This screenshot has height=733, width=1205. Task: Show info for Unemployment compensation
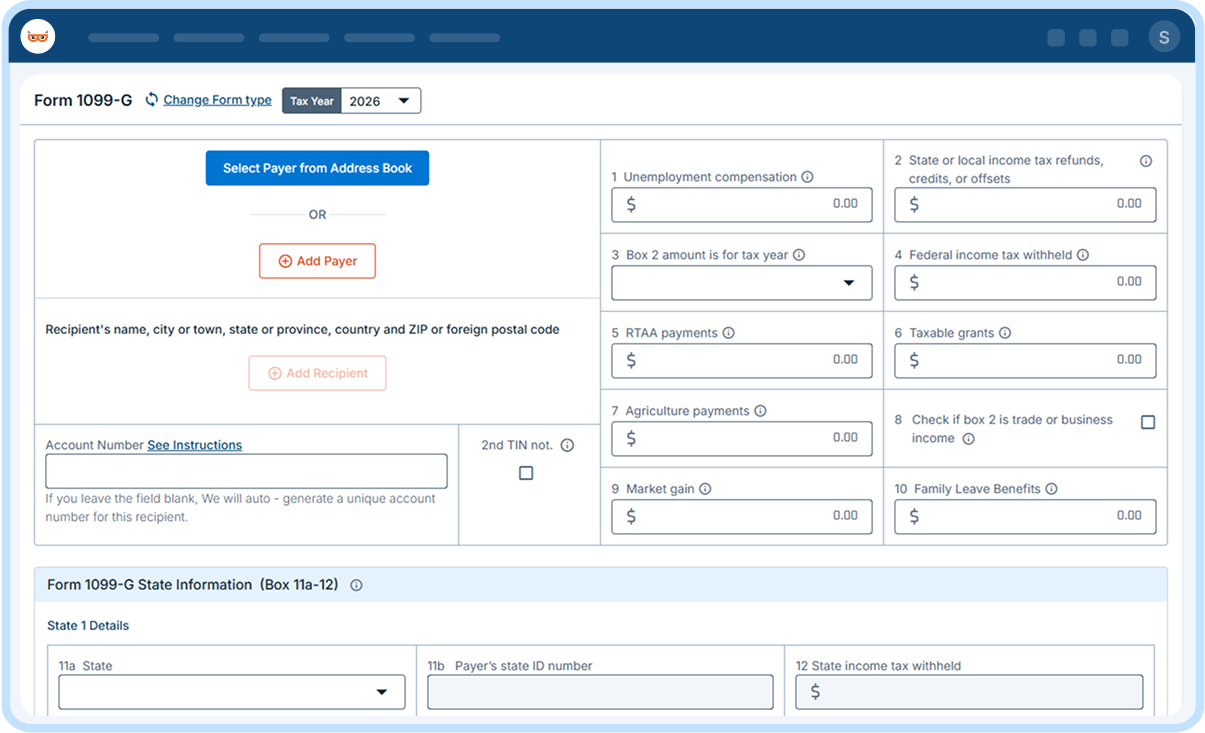coord(807,177)
